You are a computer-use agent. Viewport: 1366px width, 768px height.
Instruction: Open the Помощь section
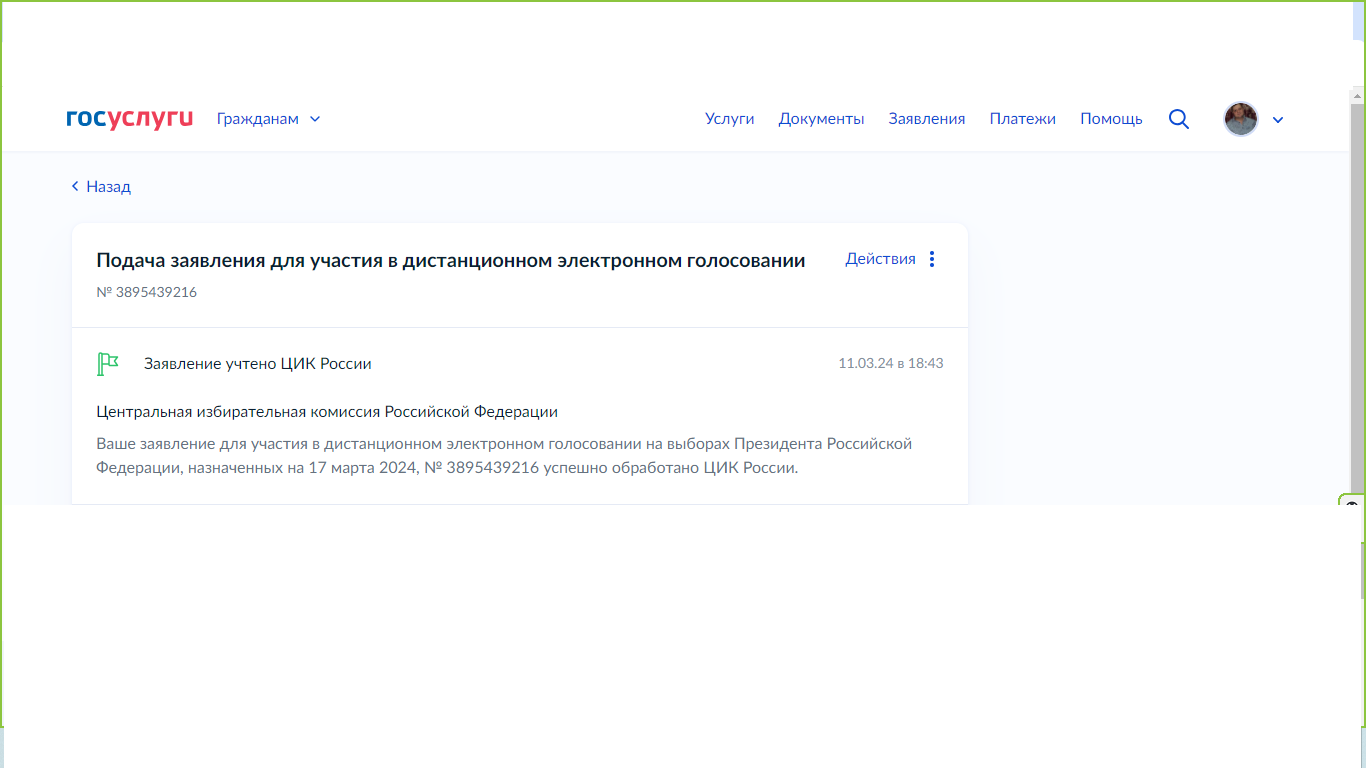tap(1111, 119)
